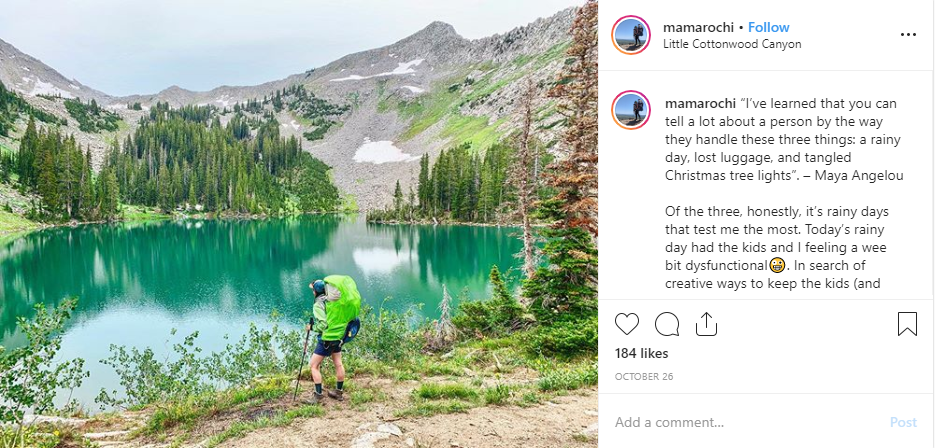Click the grinning emoji in the caption
The width and height of the screenshot is (935, 448).
pyautogui.click(x=776, y=265)
